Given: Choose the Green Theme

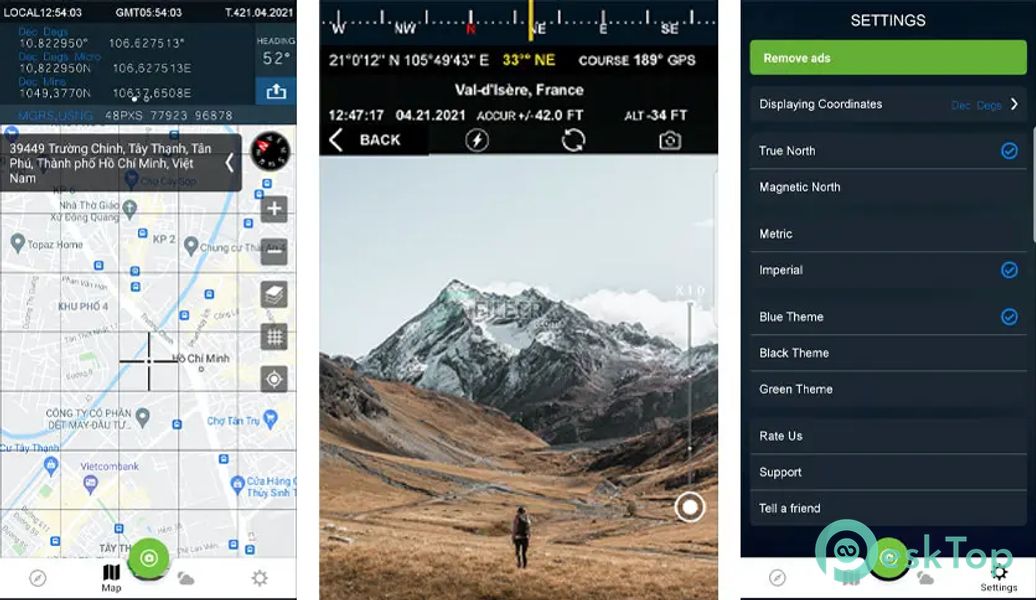Looking at the screenshot, I should click(888, 389).
